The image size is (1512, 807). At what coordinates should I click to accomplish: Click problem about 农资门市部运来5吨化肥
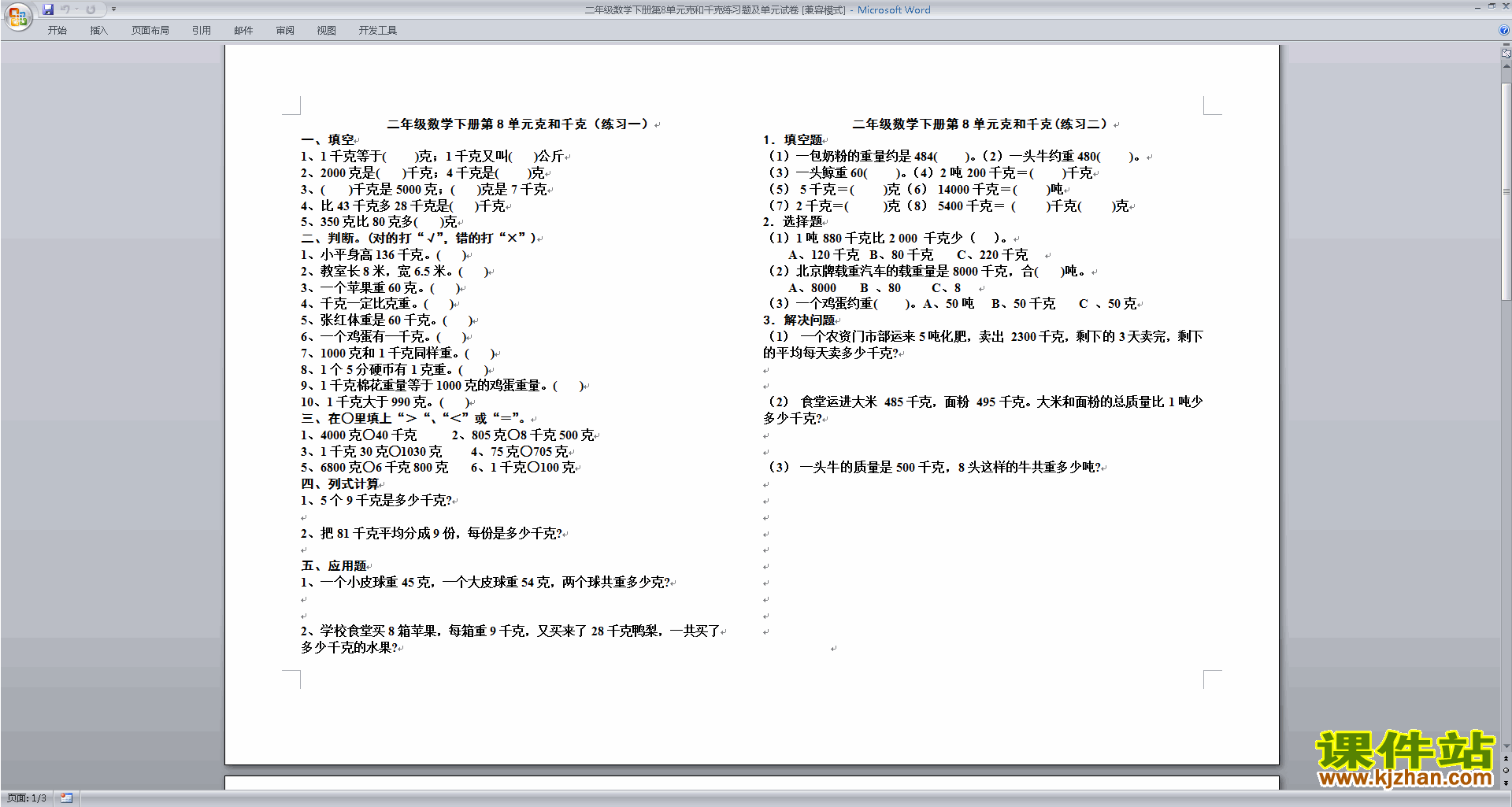tap(983, 345)
